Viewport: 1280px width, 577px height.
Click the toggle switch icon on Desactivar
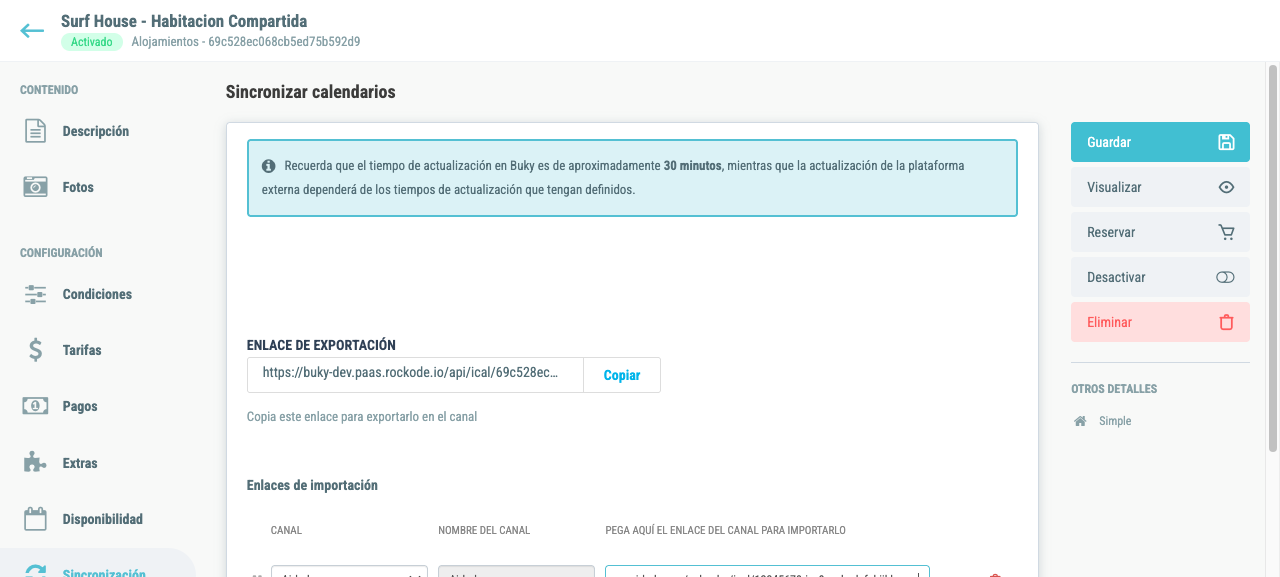click(1226, 277)
